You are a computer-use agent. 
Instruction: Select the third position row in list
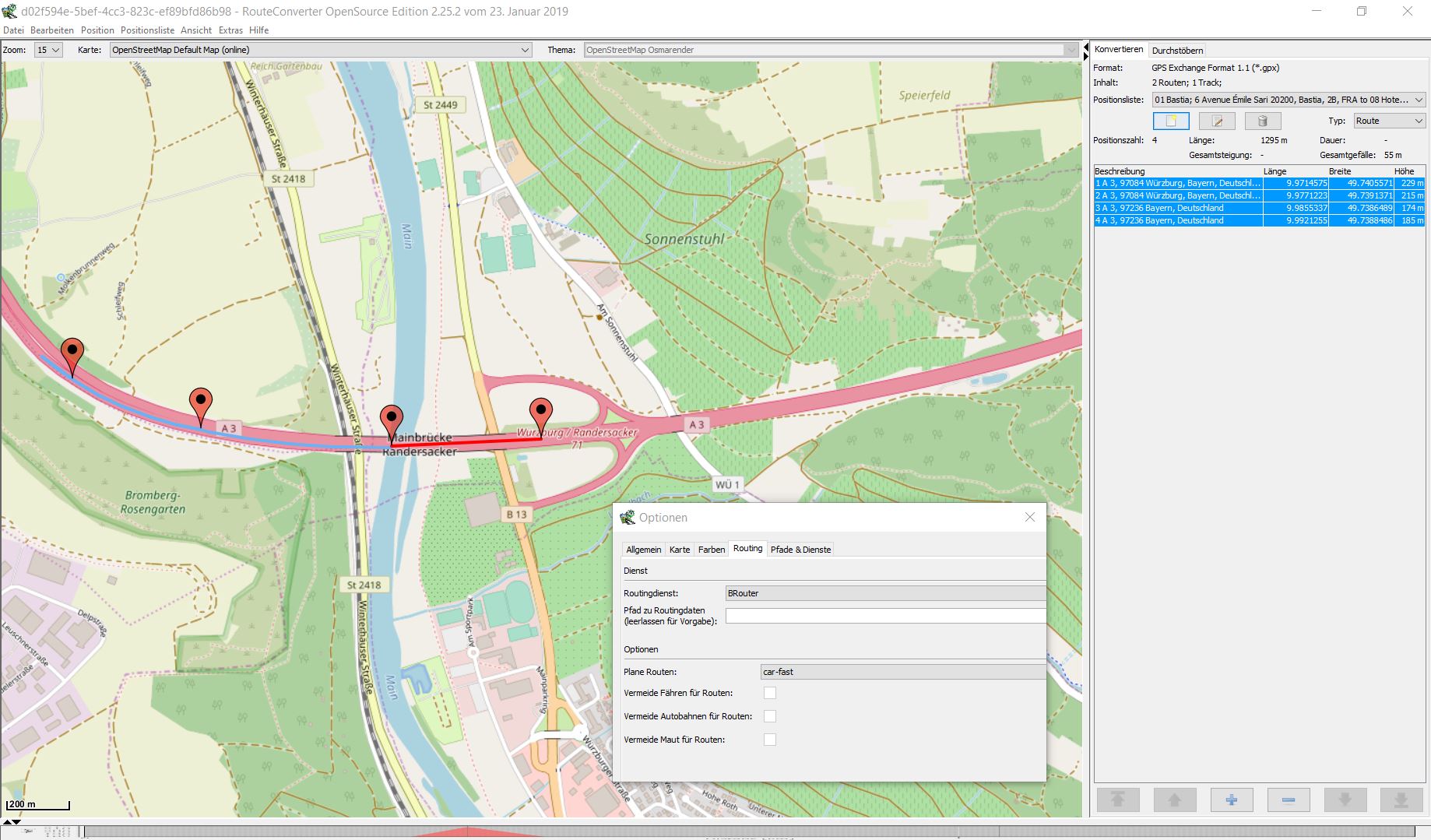click(x=1177, y=209)
